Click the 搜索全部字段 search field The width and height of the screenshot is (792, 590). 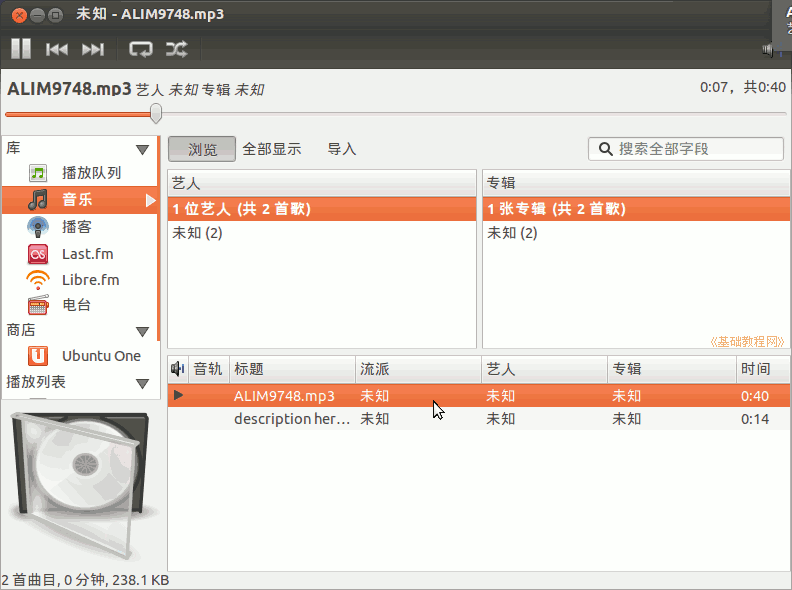coord(695,149)
